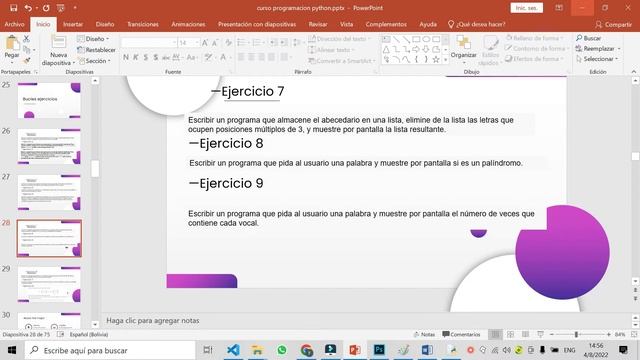Switch to the Transiciones tab
The image size is (640, 360).
pyautogui.click(x=143, y=24)
